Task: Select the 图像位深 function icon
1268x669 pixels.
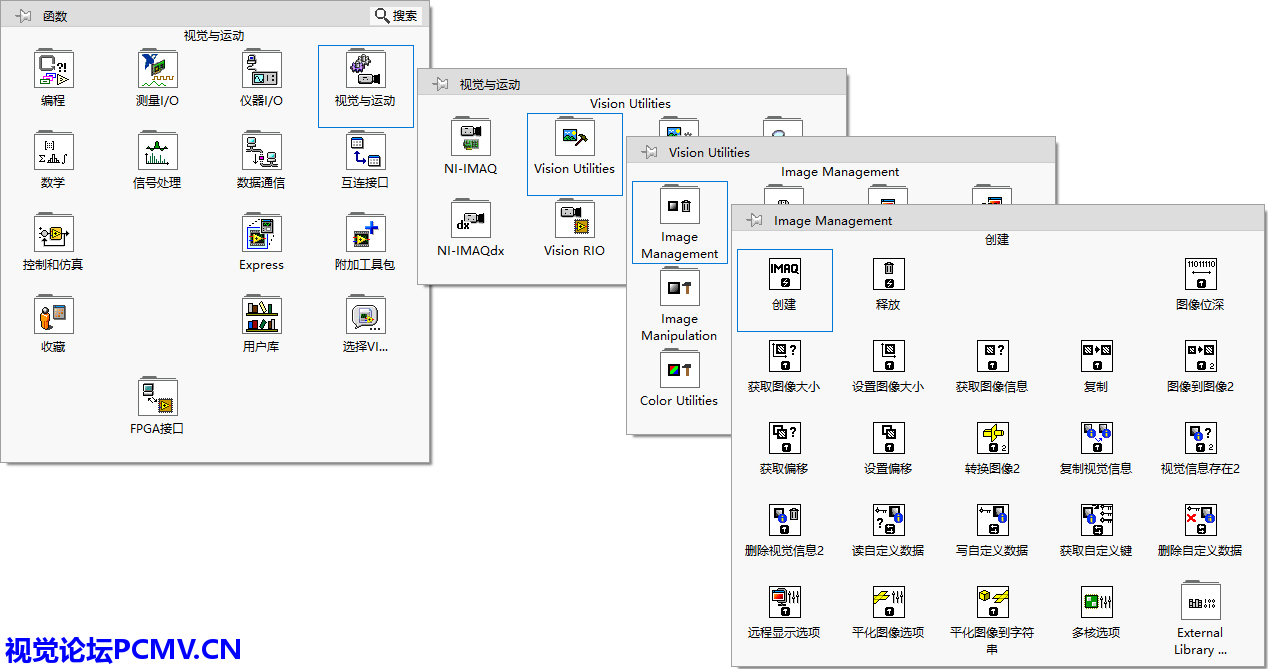Action: 1200,274
